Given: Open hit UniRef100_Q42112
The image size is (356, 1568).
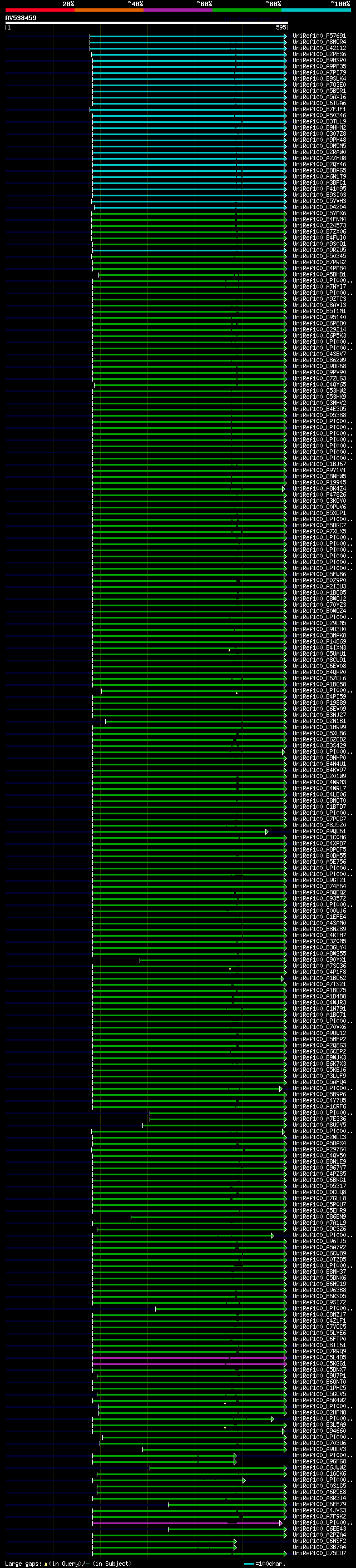Looking at the screenshot, I should coord(319,48).
